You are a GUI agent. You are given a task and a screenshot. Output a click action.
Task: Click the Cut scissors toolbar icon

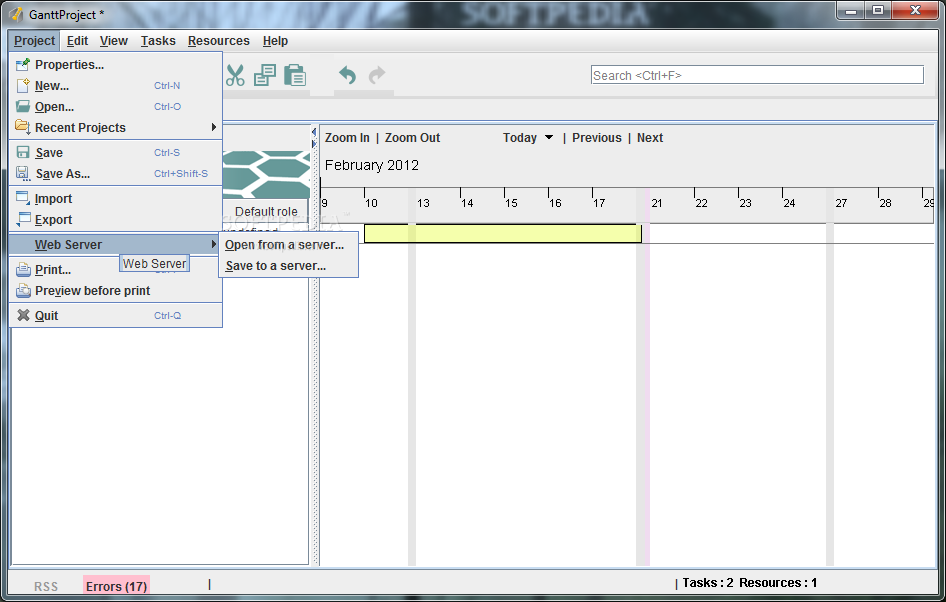235,75
